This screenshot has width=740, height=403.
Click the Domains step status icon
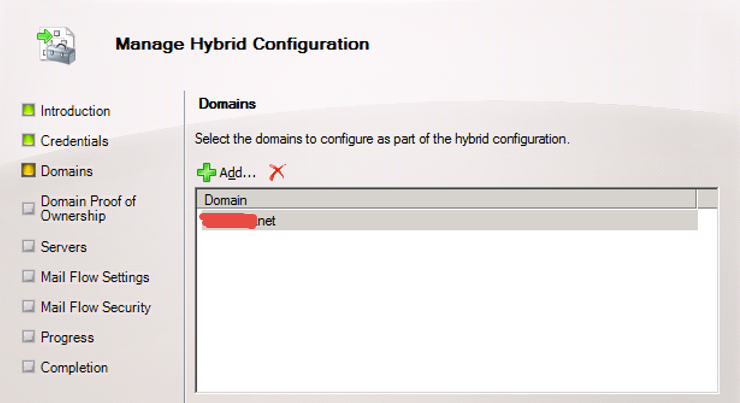pyautogui.click(x=28, y=171)
